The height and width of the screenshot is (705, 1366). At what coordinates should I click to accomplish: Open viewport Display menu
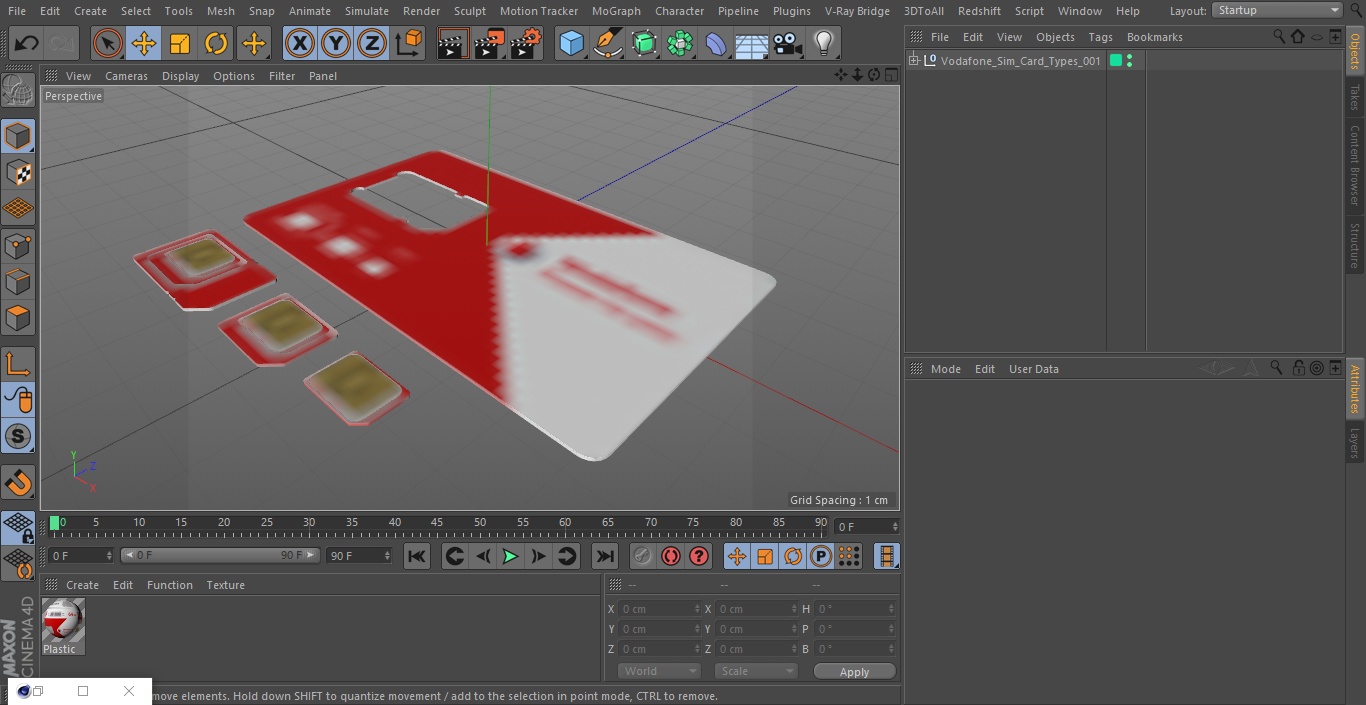180,76
